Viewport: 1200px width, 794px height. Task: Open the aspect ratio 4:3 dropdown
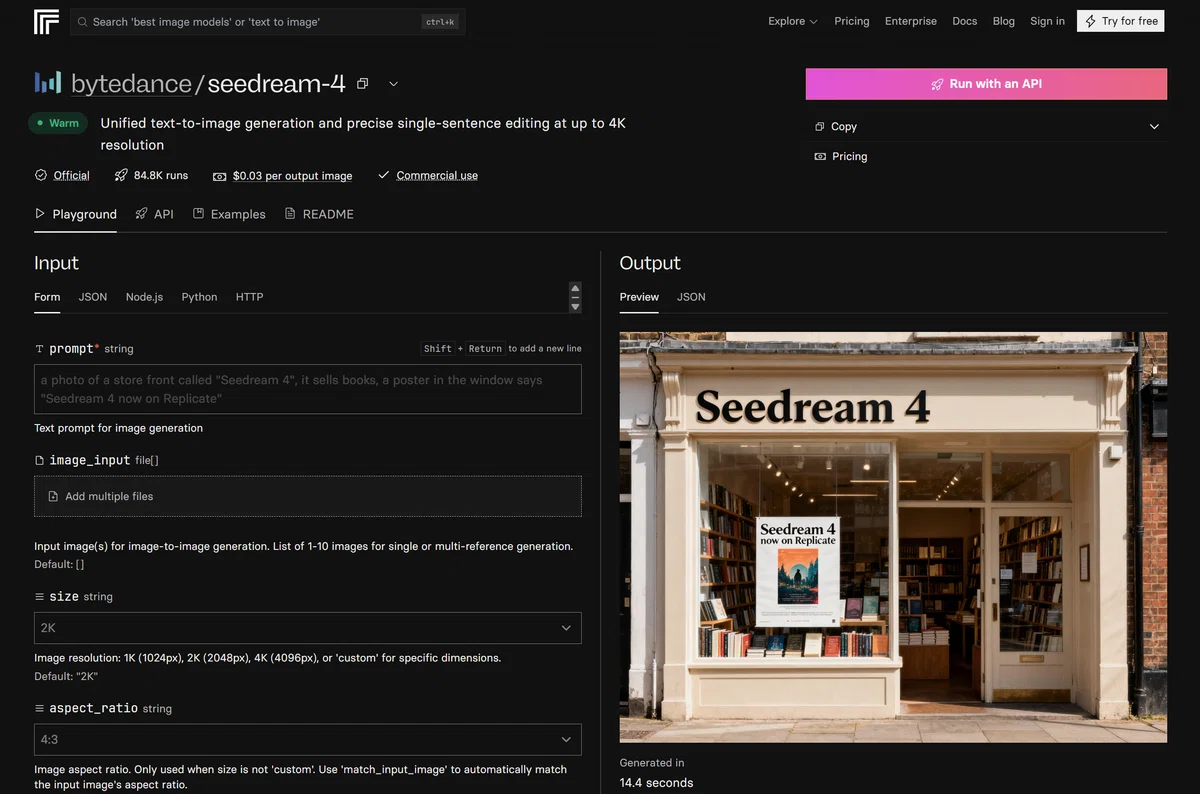click(308, 740)
